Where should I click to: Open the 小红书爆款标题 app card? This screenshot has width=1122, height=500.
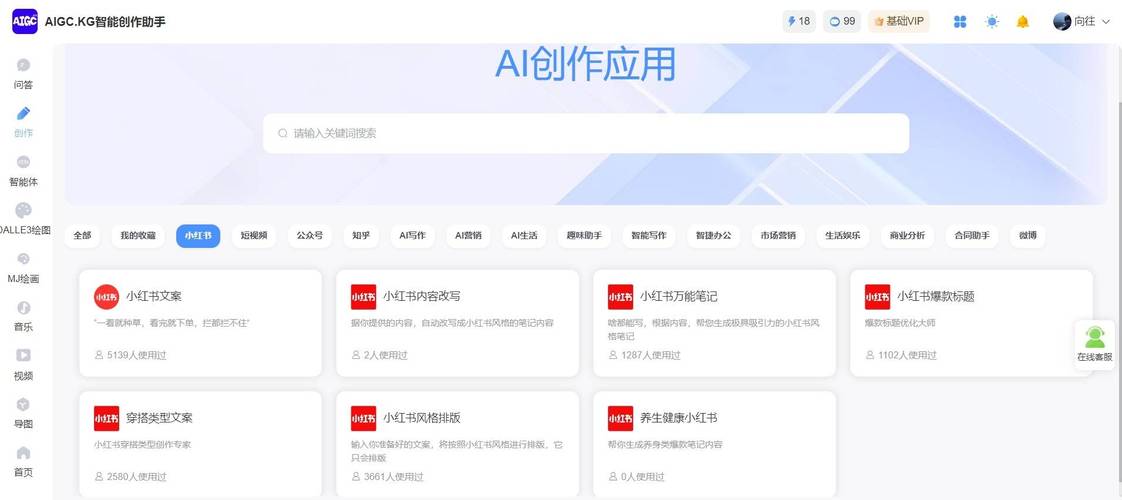pyautogui.click(x=970, y=322)
